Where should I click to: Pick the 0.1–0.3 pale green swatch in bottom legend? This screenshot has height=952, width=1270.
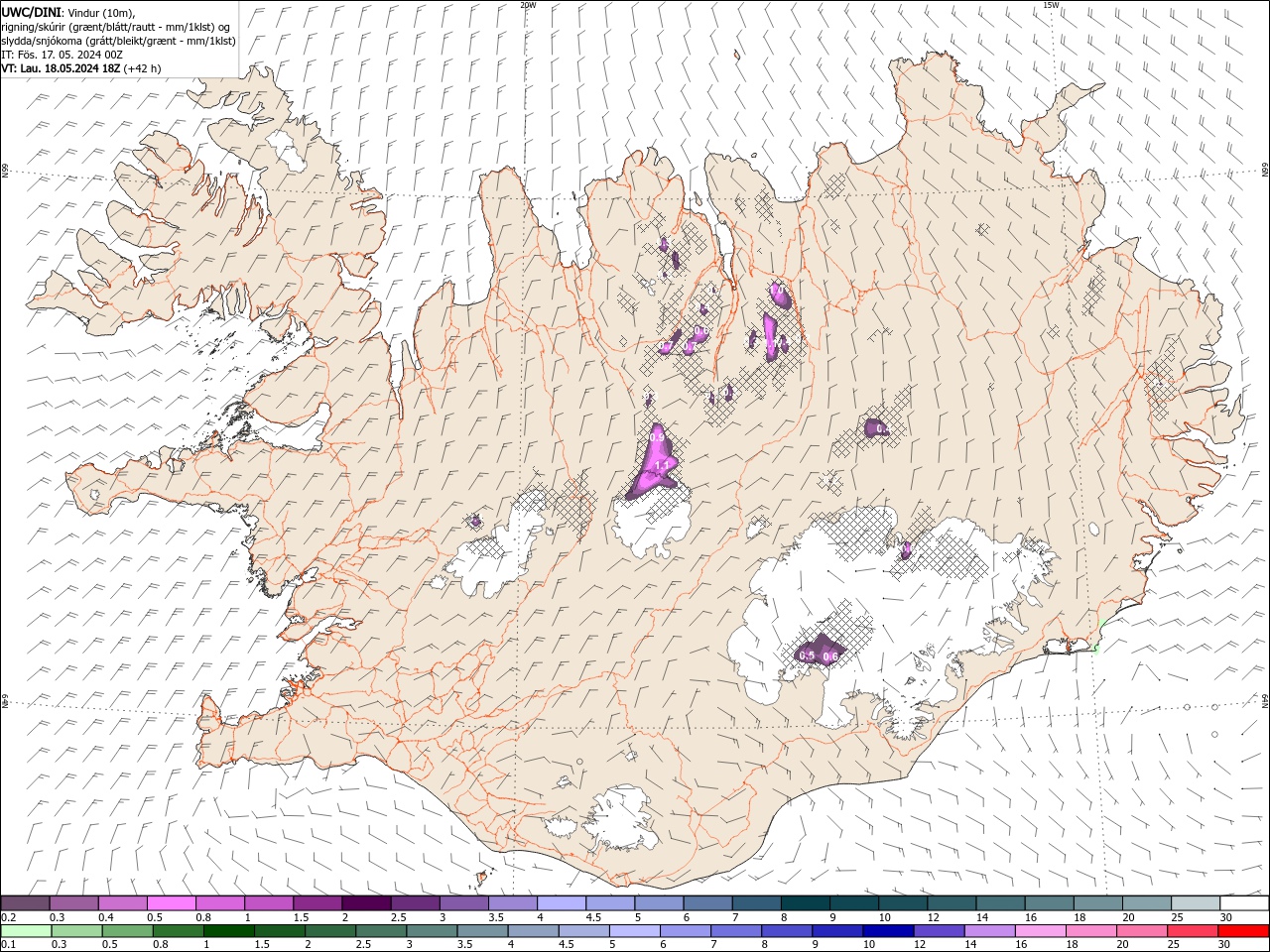pos(26,931)
